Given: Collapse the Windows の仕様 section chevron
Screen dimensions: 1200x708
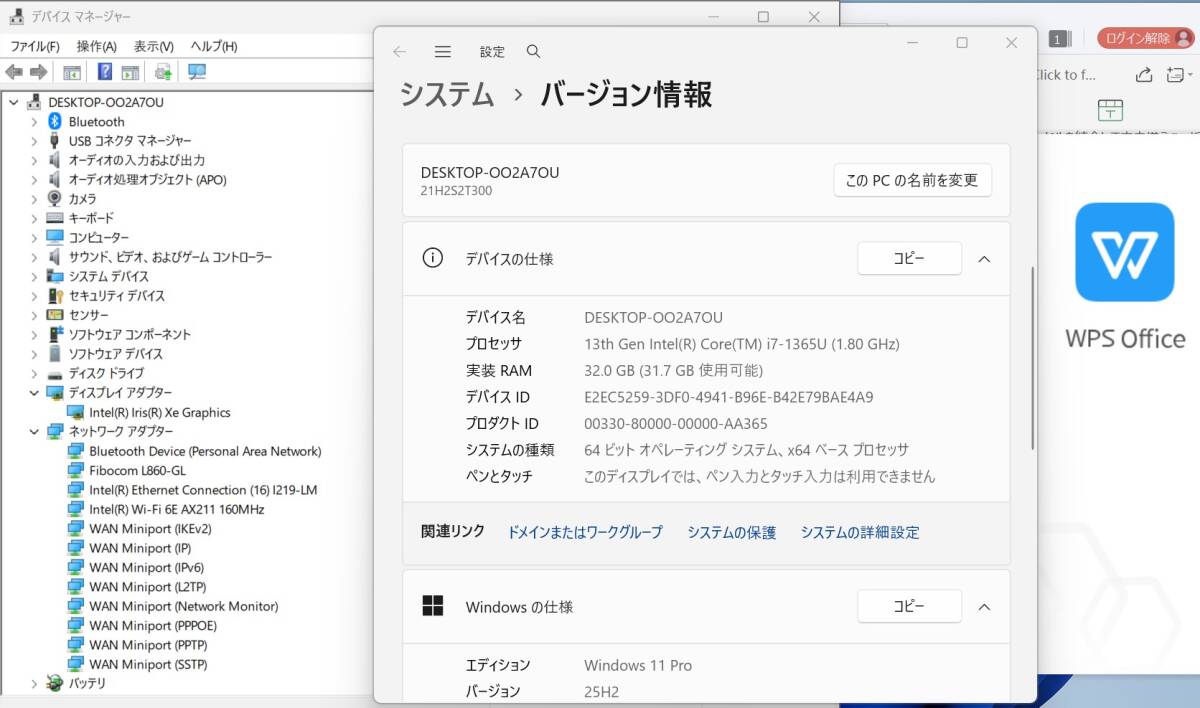Looking at the screenshot, I should (984, 607).
